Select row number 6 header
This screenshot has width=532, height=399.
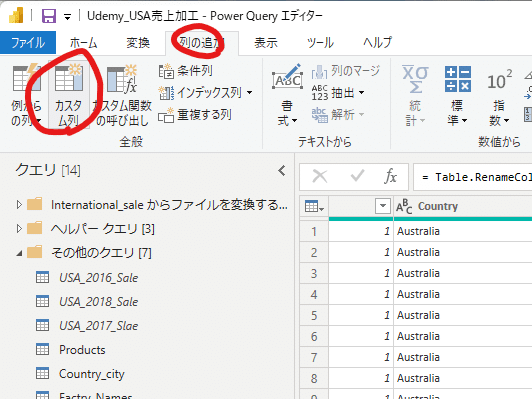(x=314, y=337)
